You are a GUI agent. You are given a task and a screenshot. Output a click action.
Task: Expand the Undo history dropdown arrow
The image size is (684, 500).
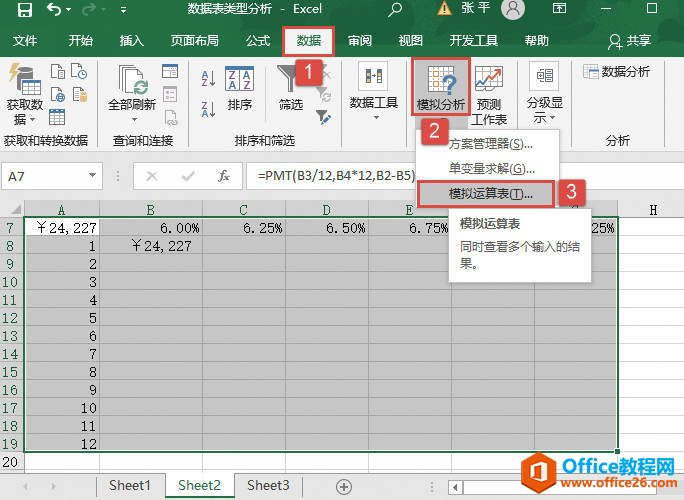click(68, 10)
